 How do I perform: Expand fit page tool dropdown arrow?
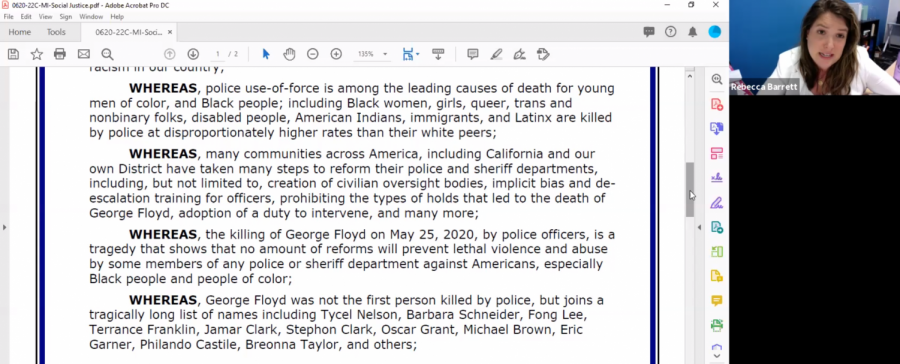click(417, 55)
